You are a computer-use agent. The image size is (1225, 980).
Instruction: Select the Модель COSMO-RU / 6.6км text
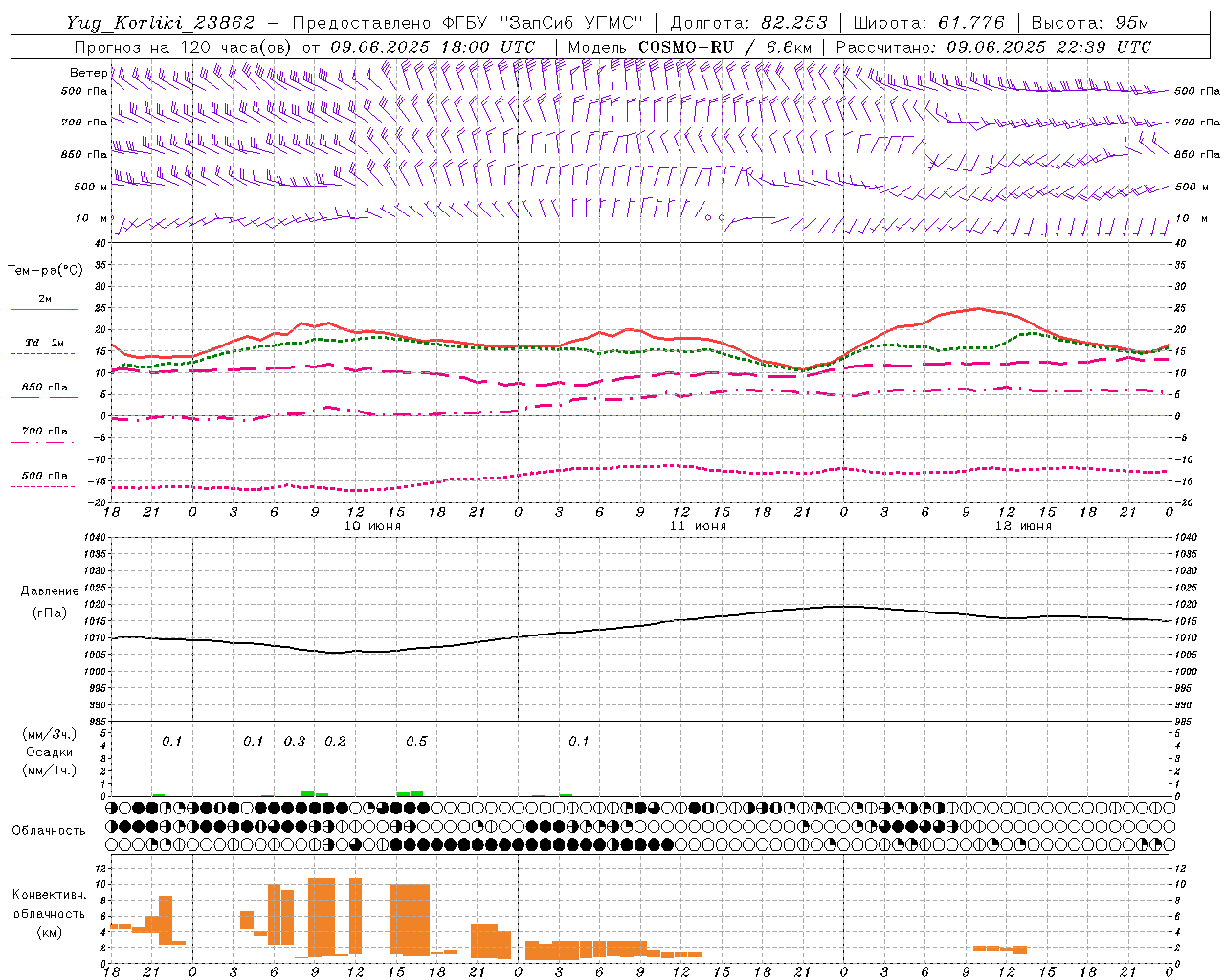tap(690, 47)
